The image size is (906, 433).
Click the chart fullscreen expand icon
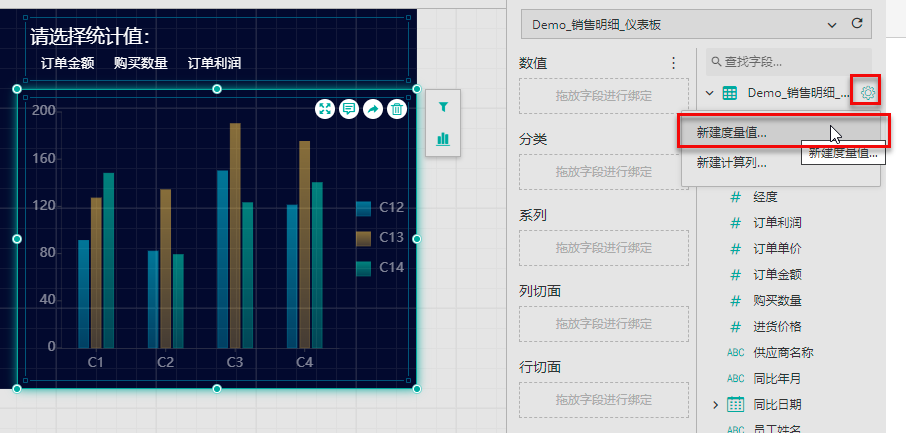(325, 109)
